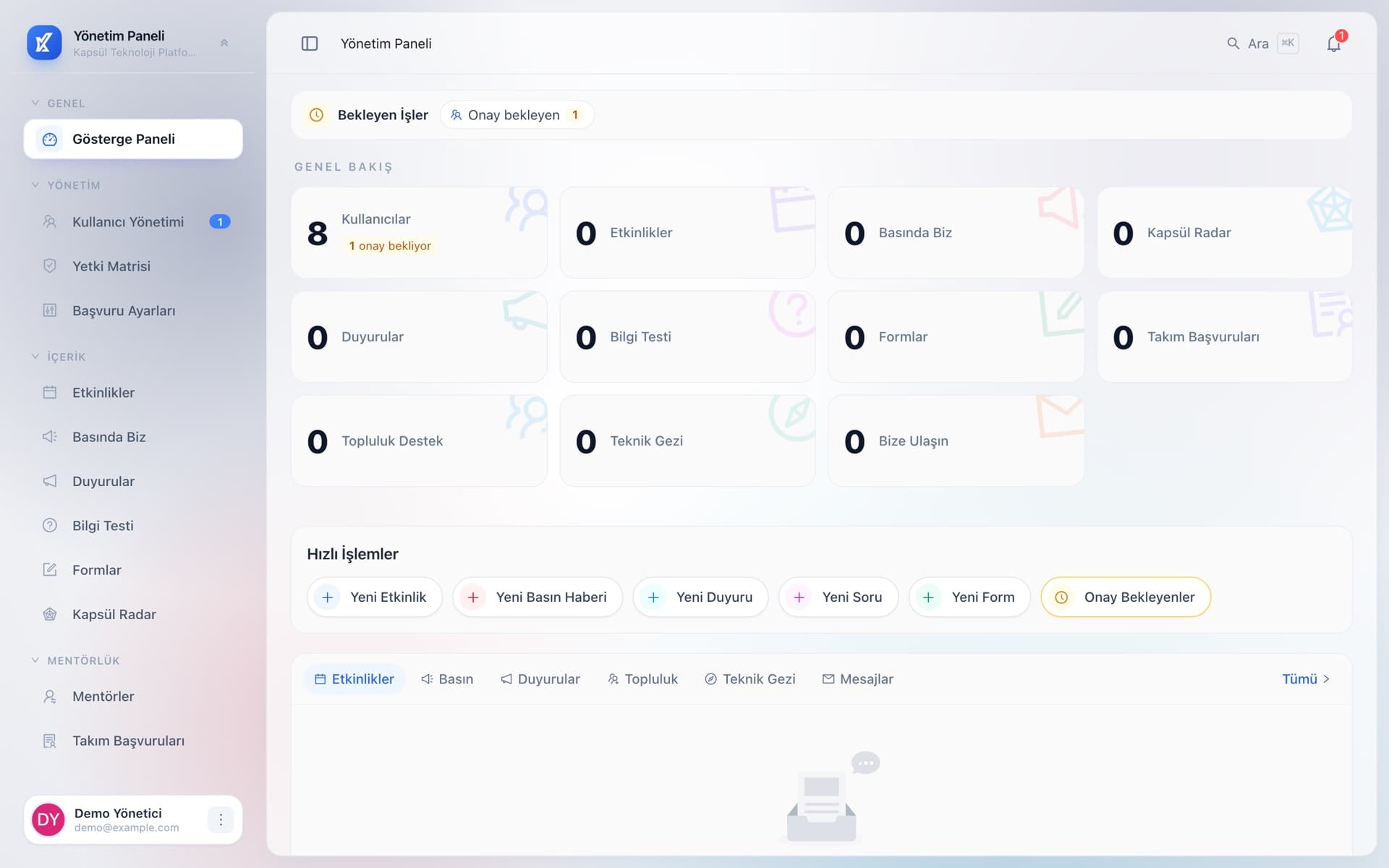Viewport: 1389px width, 868px height.
Task: Collapse the GENEL sidebar section
Action: click(x=58, y=103)
